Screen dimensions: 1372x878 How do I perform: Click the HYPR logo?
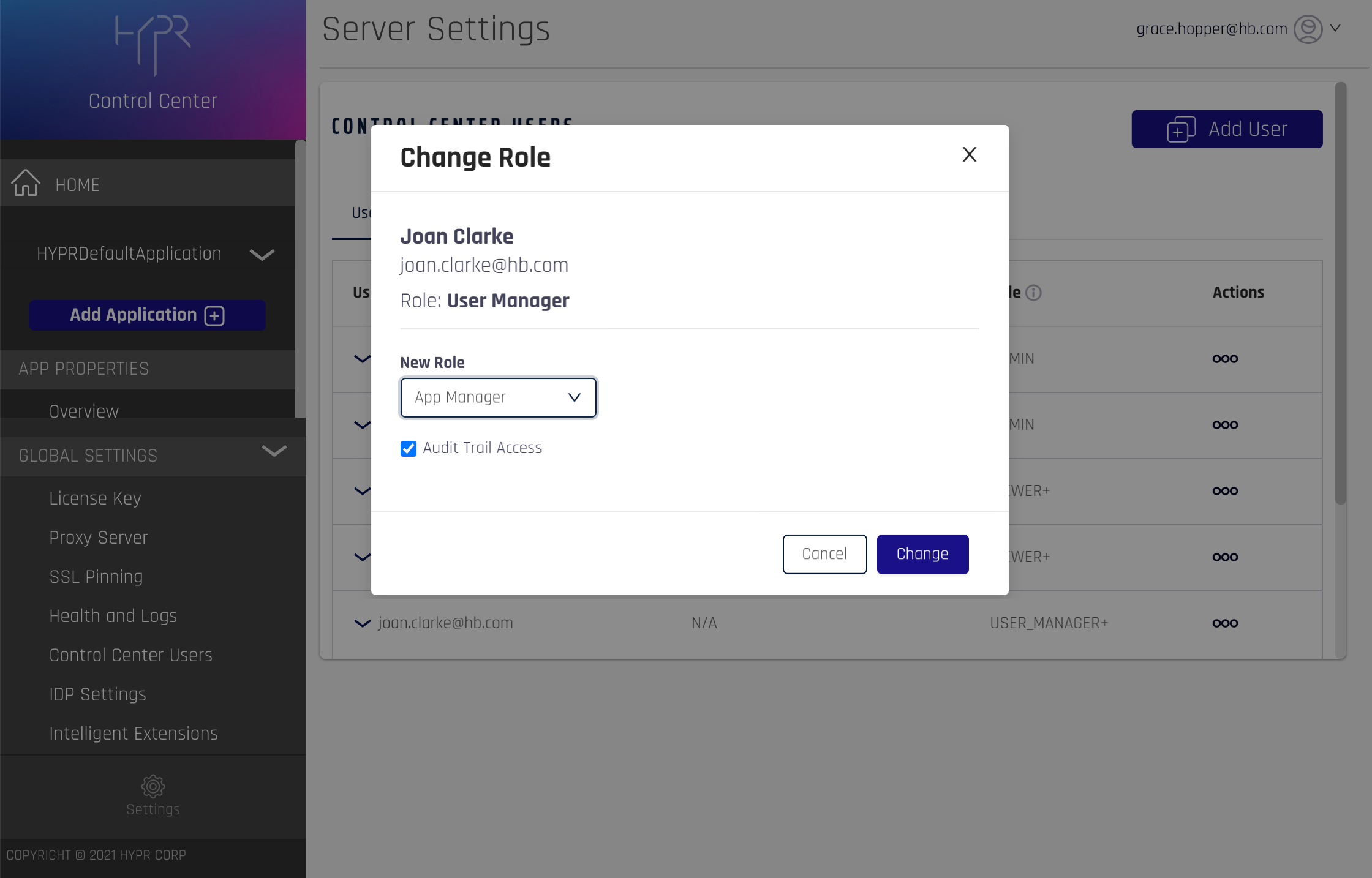(x=153, y=44)
